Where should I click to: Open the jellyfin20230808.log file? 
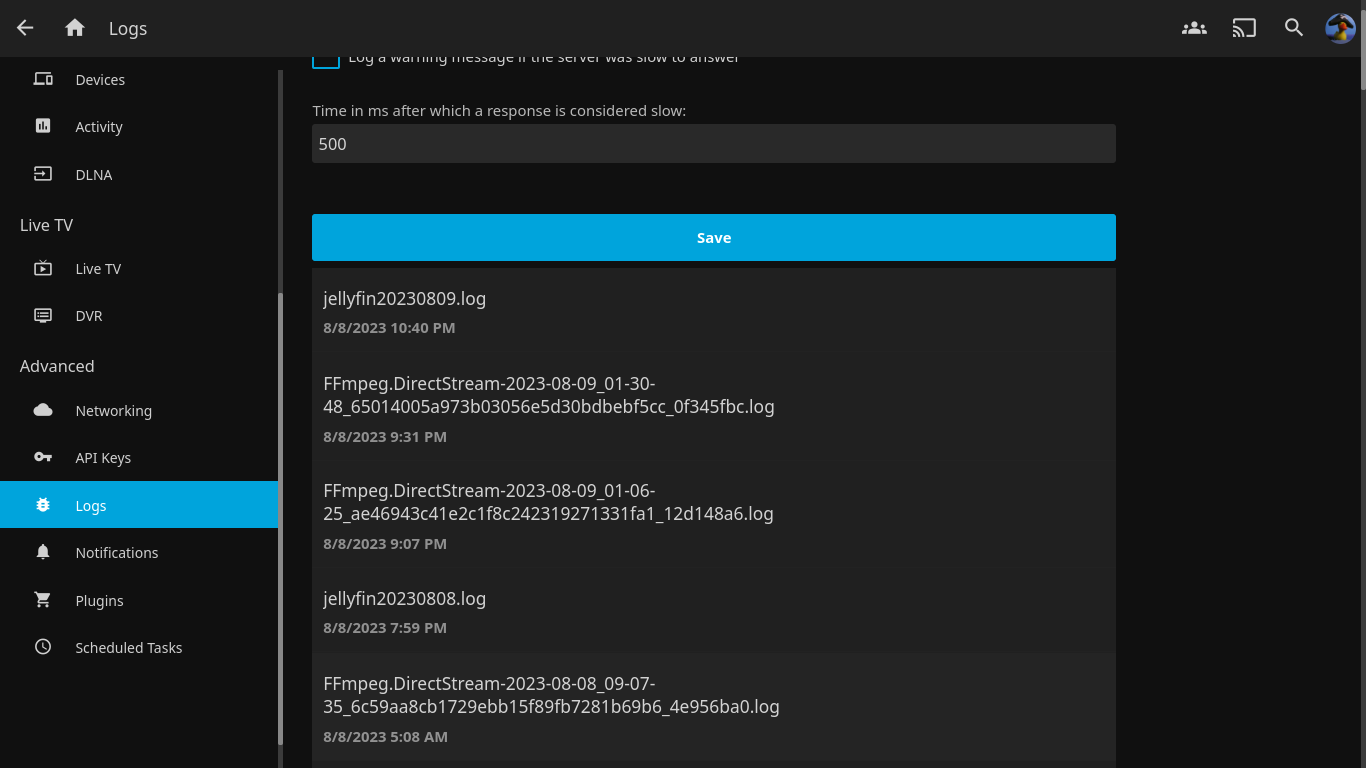tap(404, 599)
